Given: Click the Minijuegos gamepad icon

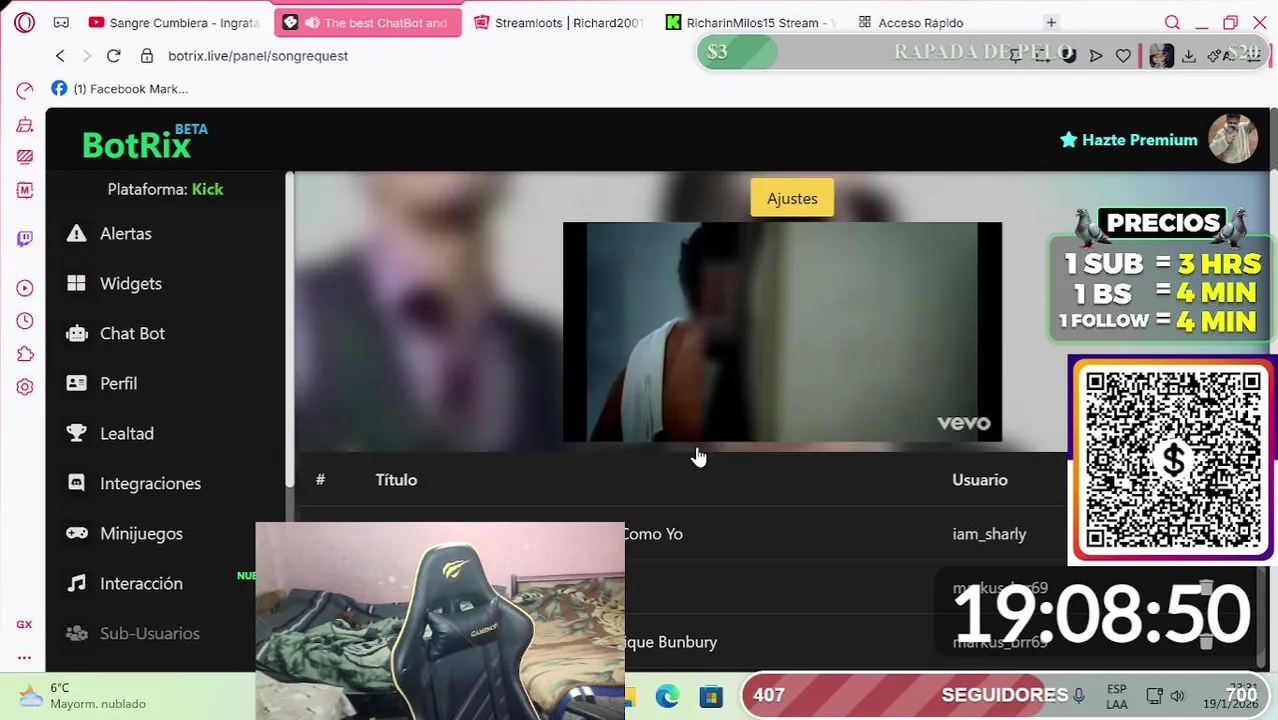Looking at the screenshot, I should (x=76, y=533).
